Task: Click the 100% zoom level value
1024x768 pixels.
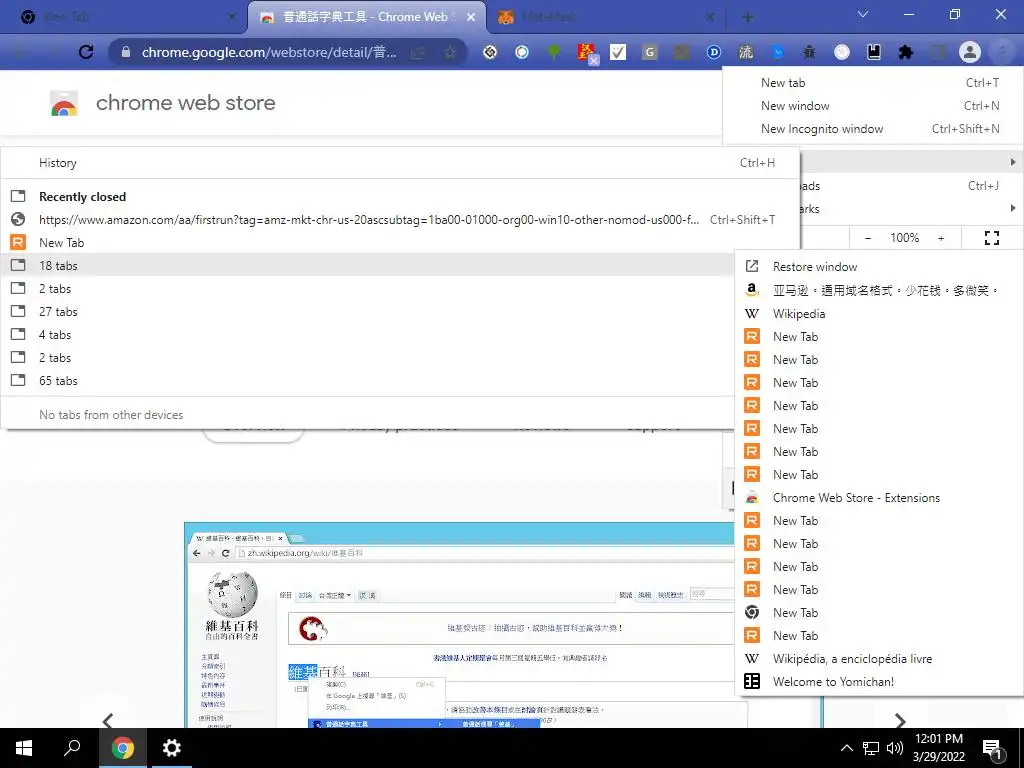Action: [x=904, y=238]
